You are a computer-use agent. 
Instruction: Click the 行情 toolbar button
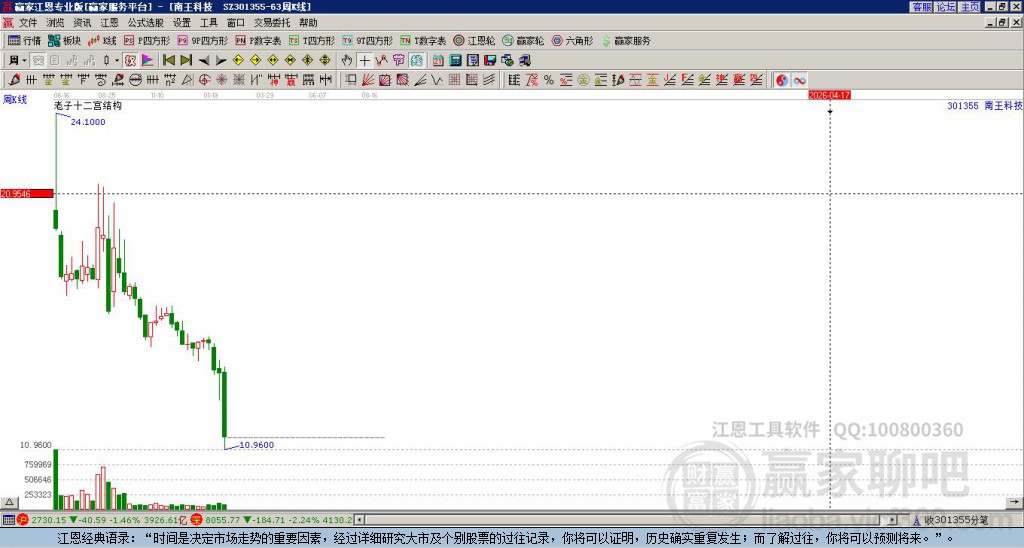tap(25, 40)
